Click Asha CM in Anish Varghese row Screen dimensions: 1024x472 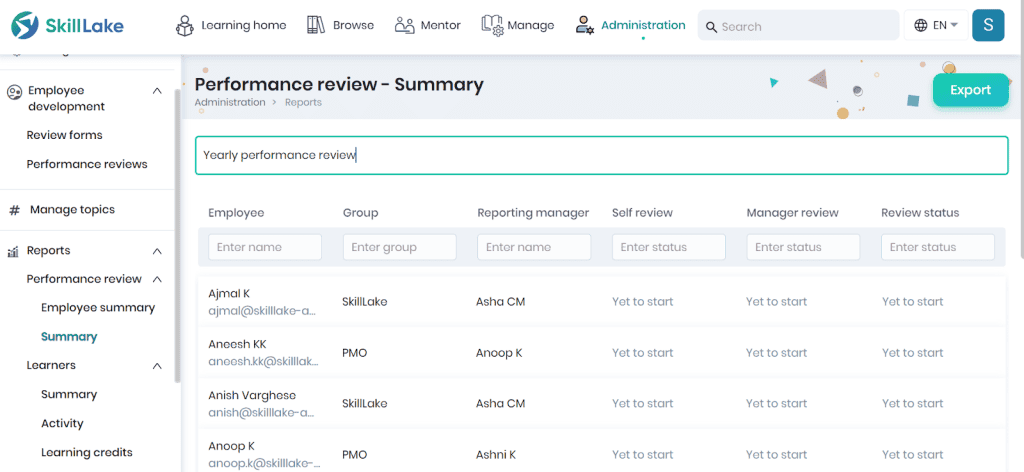[500, 403]
